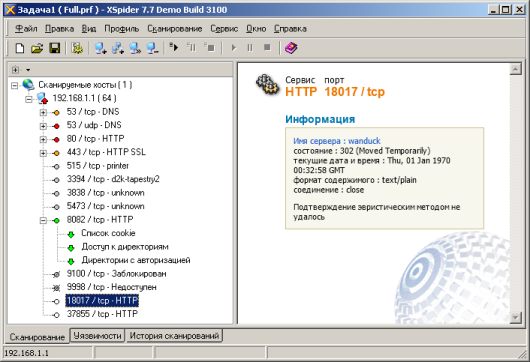Maximize the XSpider window
The height and width of the screenshot is (362, 530).
(x=506, y=9)
